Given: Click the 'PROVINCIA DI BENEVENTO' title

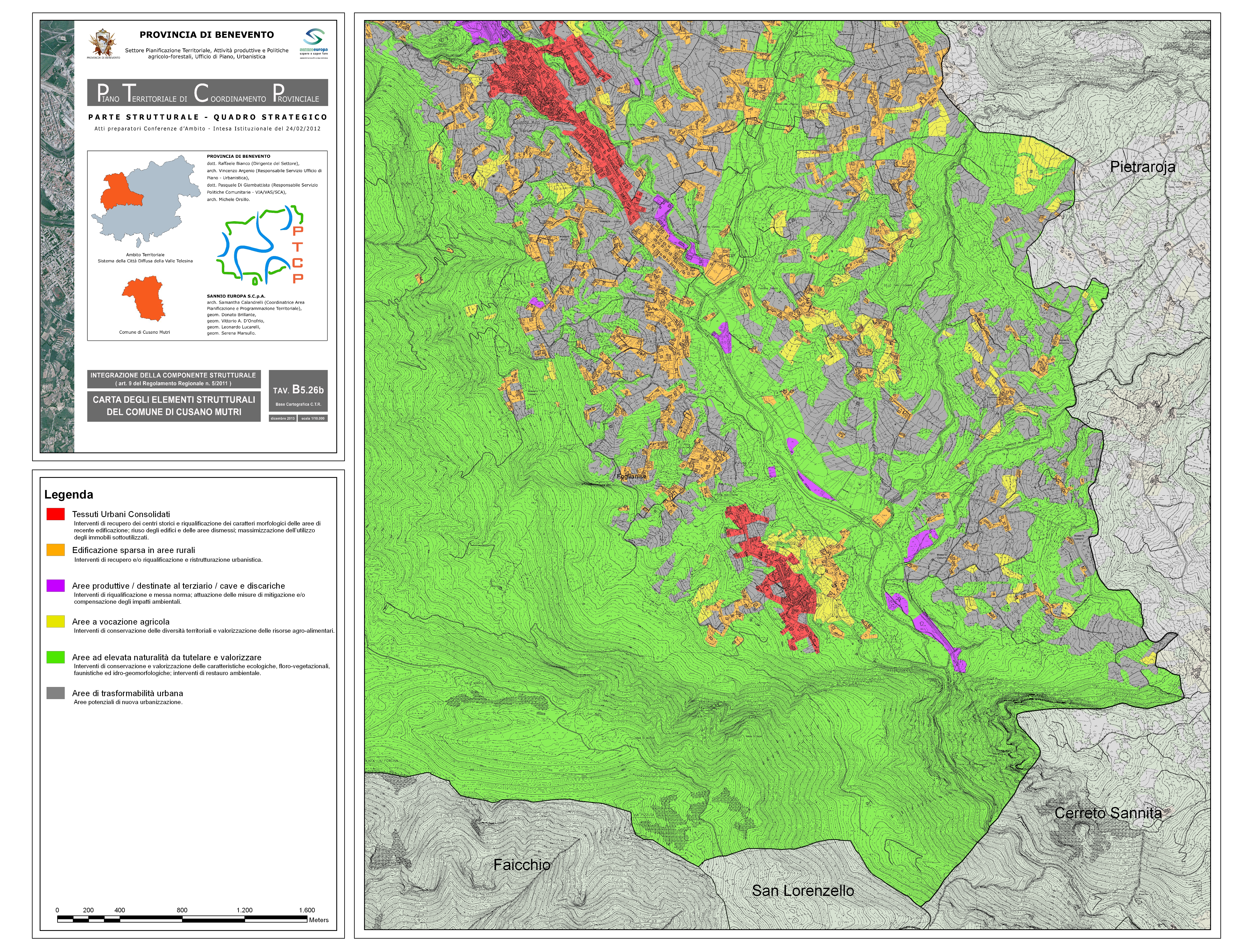Looking at the screenshot, I should pos(207,35).
